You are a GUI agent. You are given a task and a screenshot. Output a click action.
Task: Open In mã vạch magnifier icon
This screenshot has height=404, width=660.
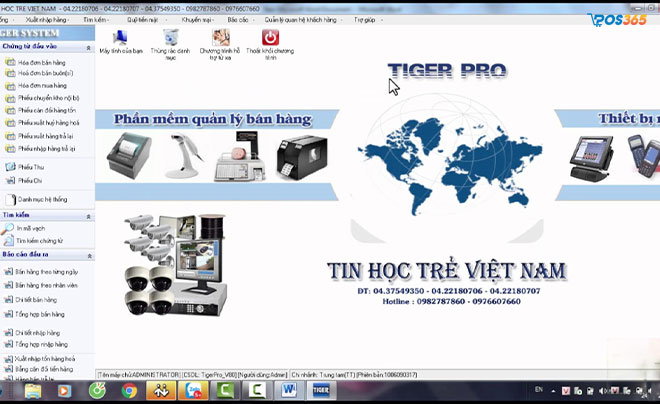coord(8,228)
